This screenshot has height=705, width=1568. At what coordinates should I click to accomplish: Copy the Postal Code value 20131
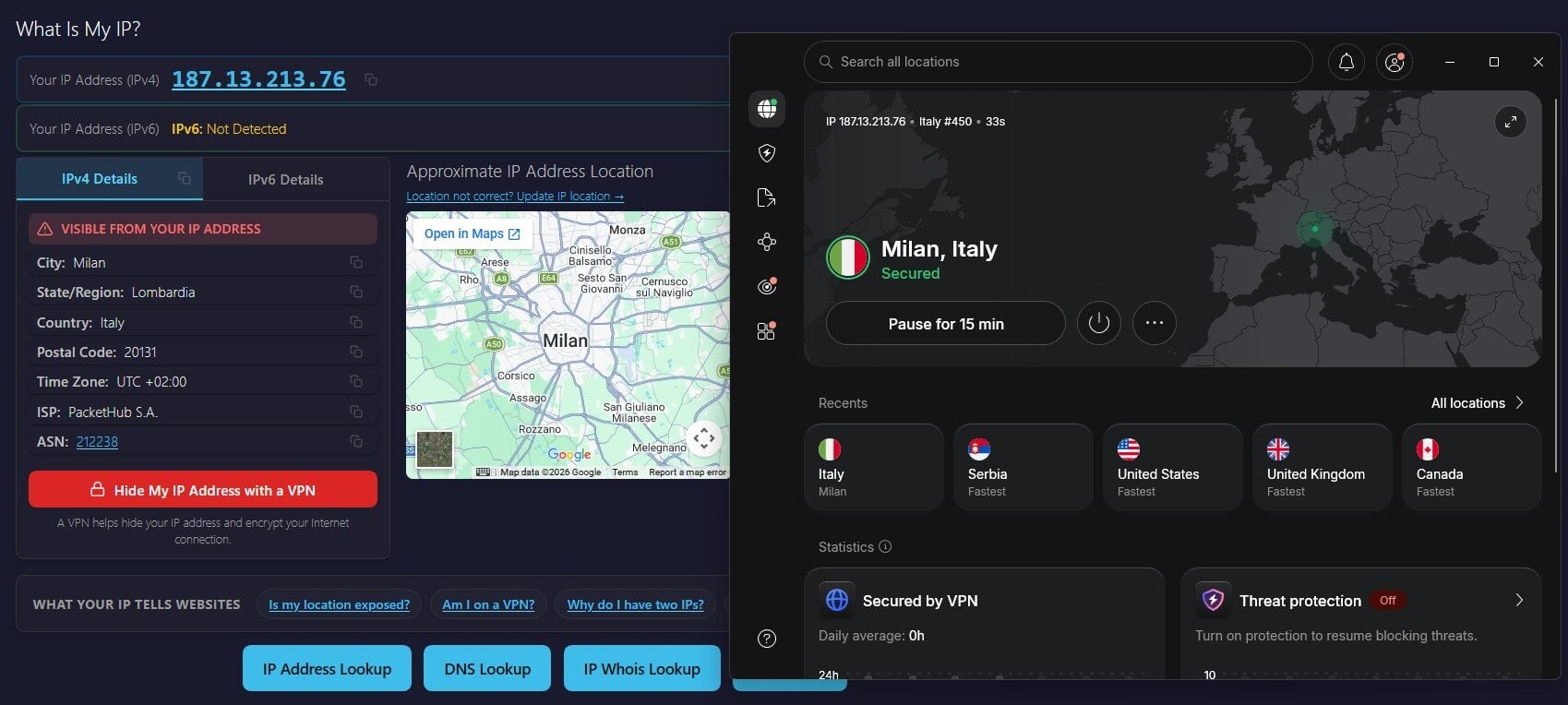point(356,352)
